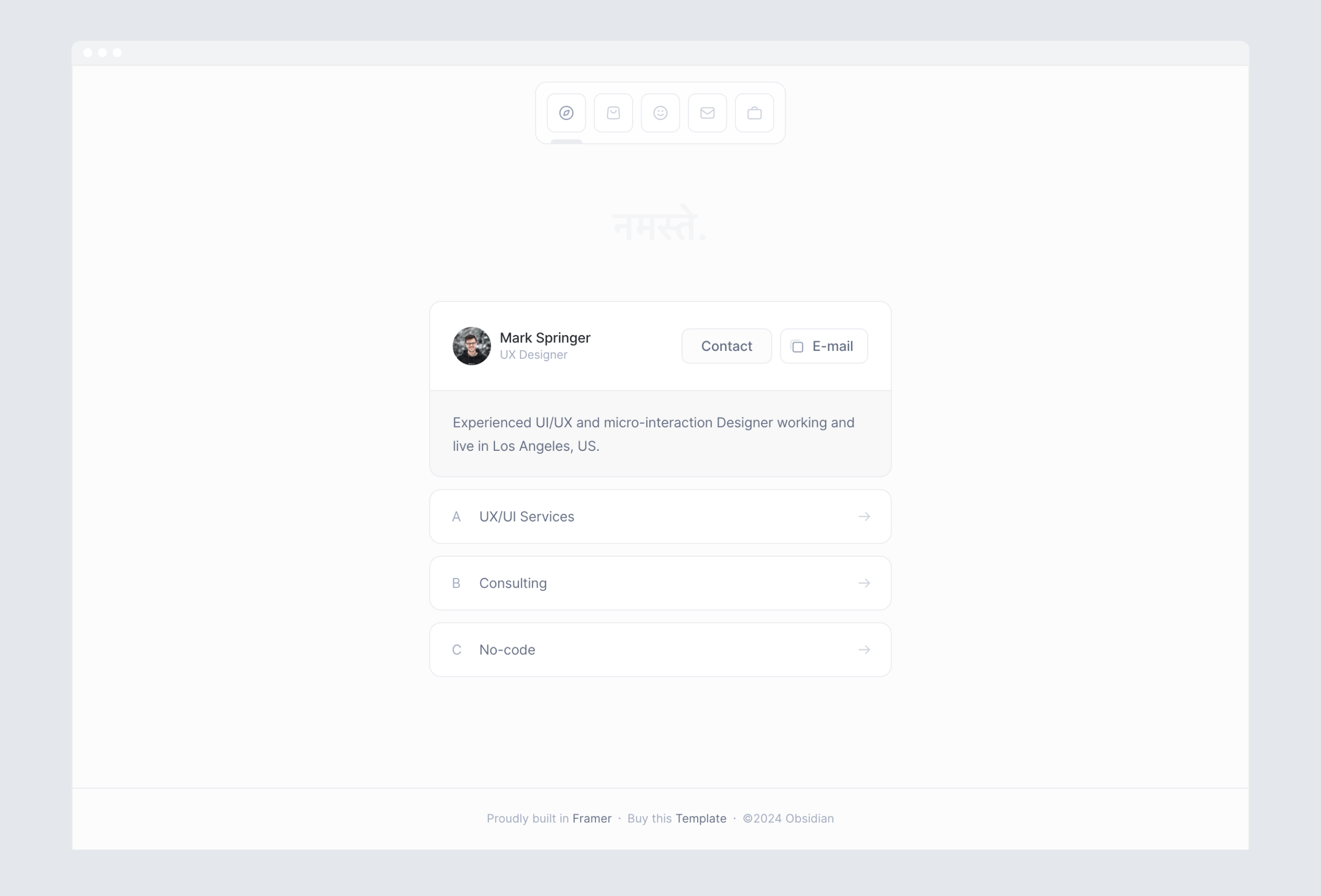This screenshot has width=1321, height=896.
Task: Click the smiley face icon
Action: [x=660, y=112]
